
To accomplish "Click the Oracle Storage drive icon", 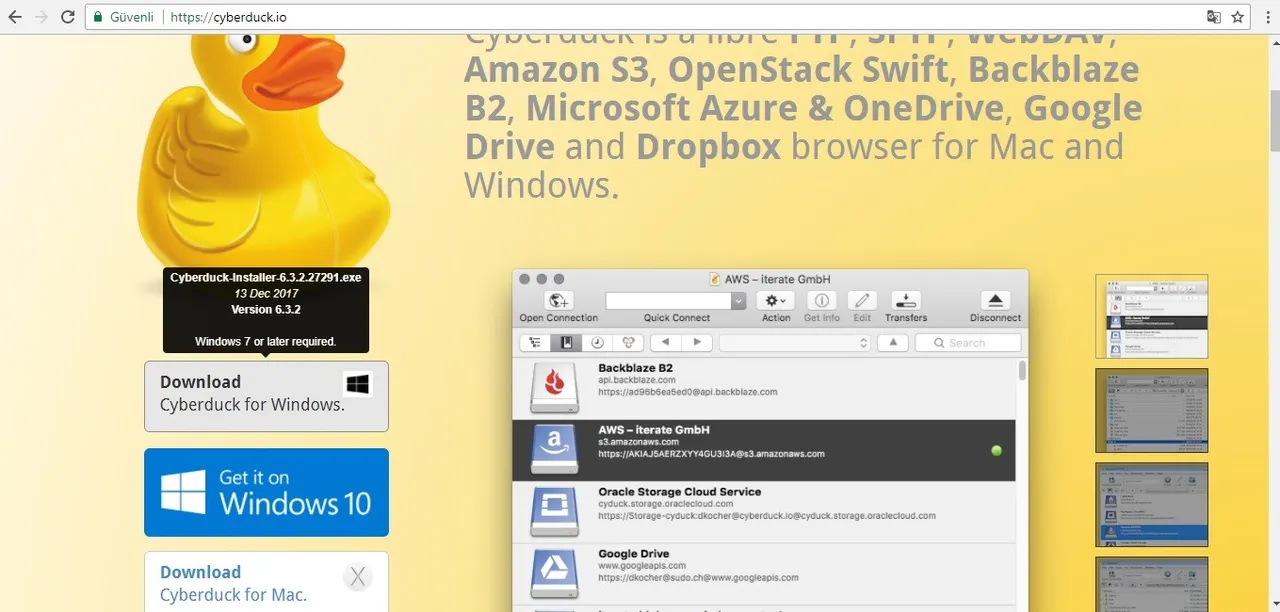I will [x=554, y=513].
